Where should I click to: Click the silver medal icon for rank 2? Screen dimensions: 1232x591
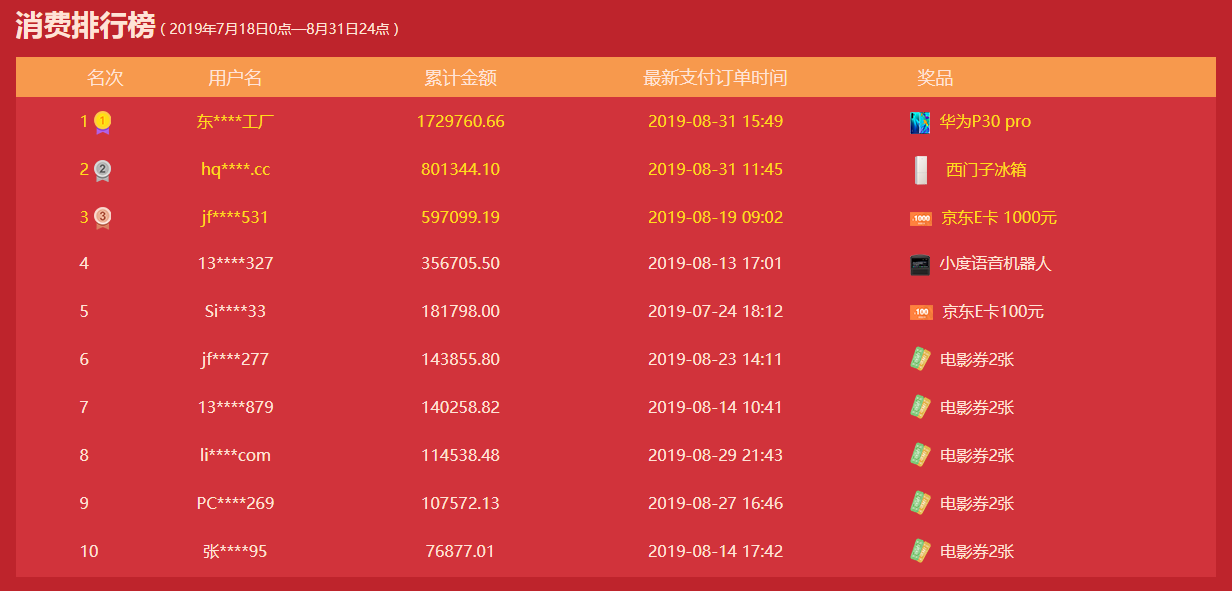(102, 171)
